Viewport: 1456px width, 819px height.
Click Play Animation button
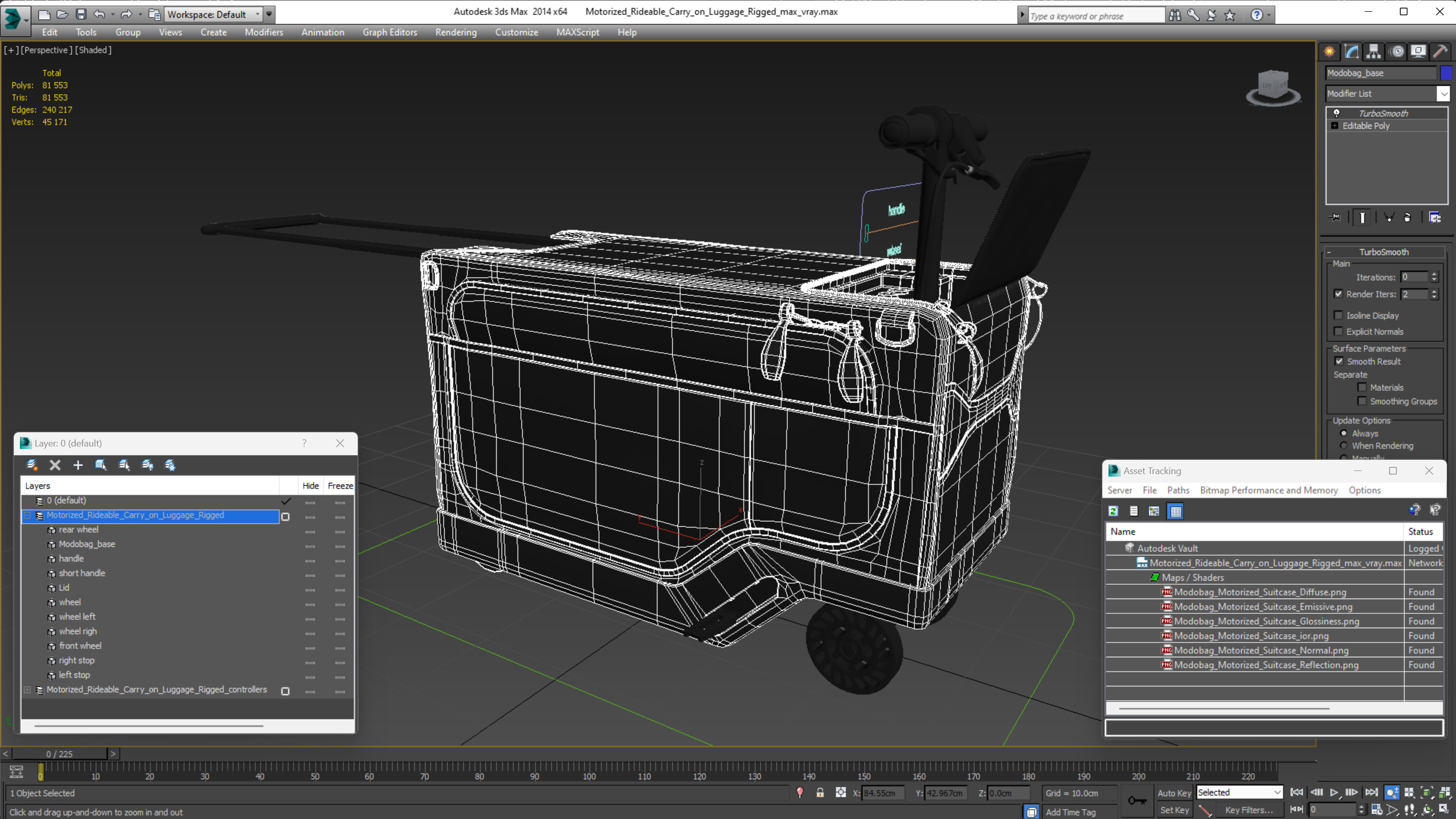[x=1335, y=792]
